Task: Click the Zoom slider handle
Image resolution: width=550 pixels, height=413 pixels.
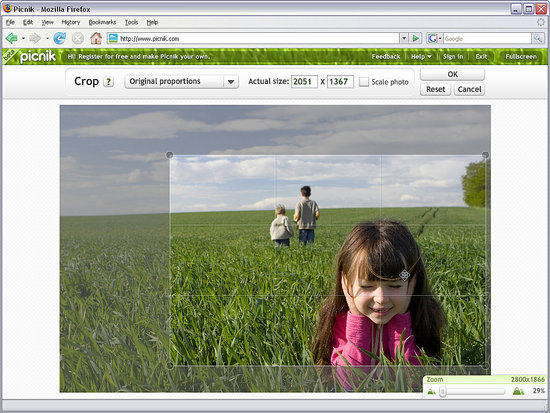Action: click(443, 391)
